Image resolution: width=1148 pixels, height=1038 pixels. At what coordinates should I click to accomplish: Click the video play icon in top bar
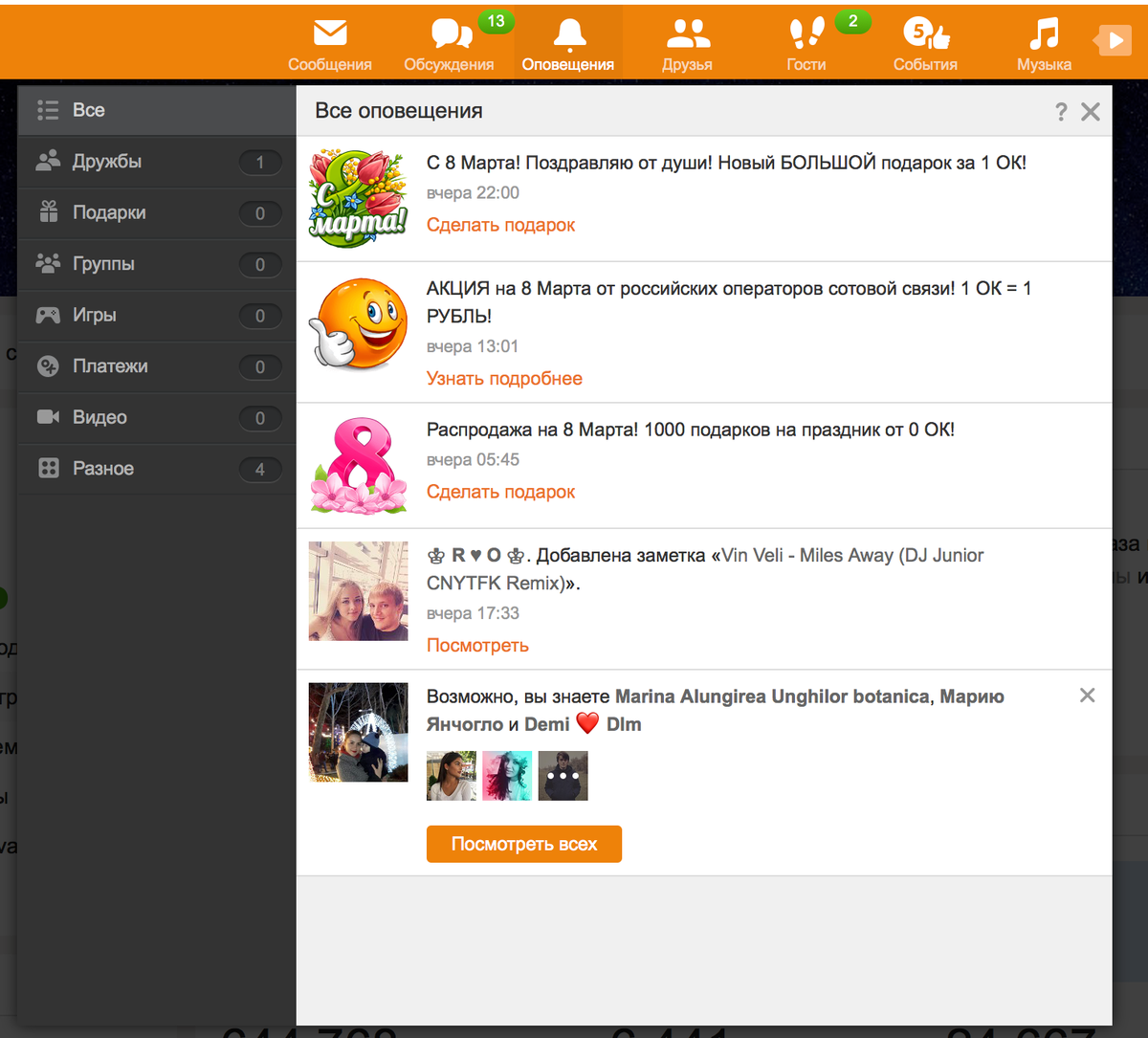1113,40
